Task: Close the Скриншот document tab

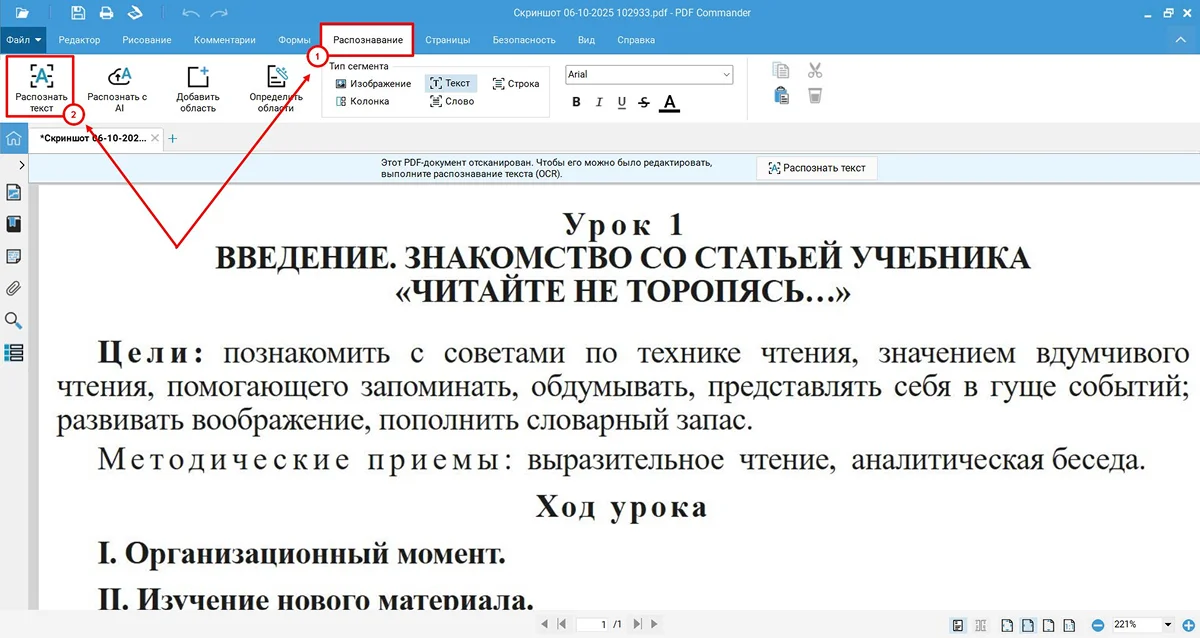Action: (x=154, y=138)
